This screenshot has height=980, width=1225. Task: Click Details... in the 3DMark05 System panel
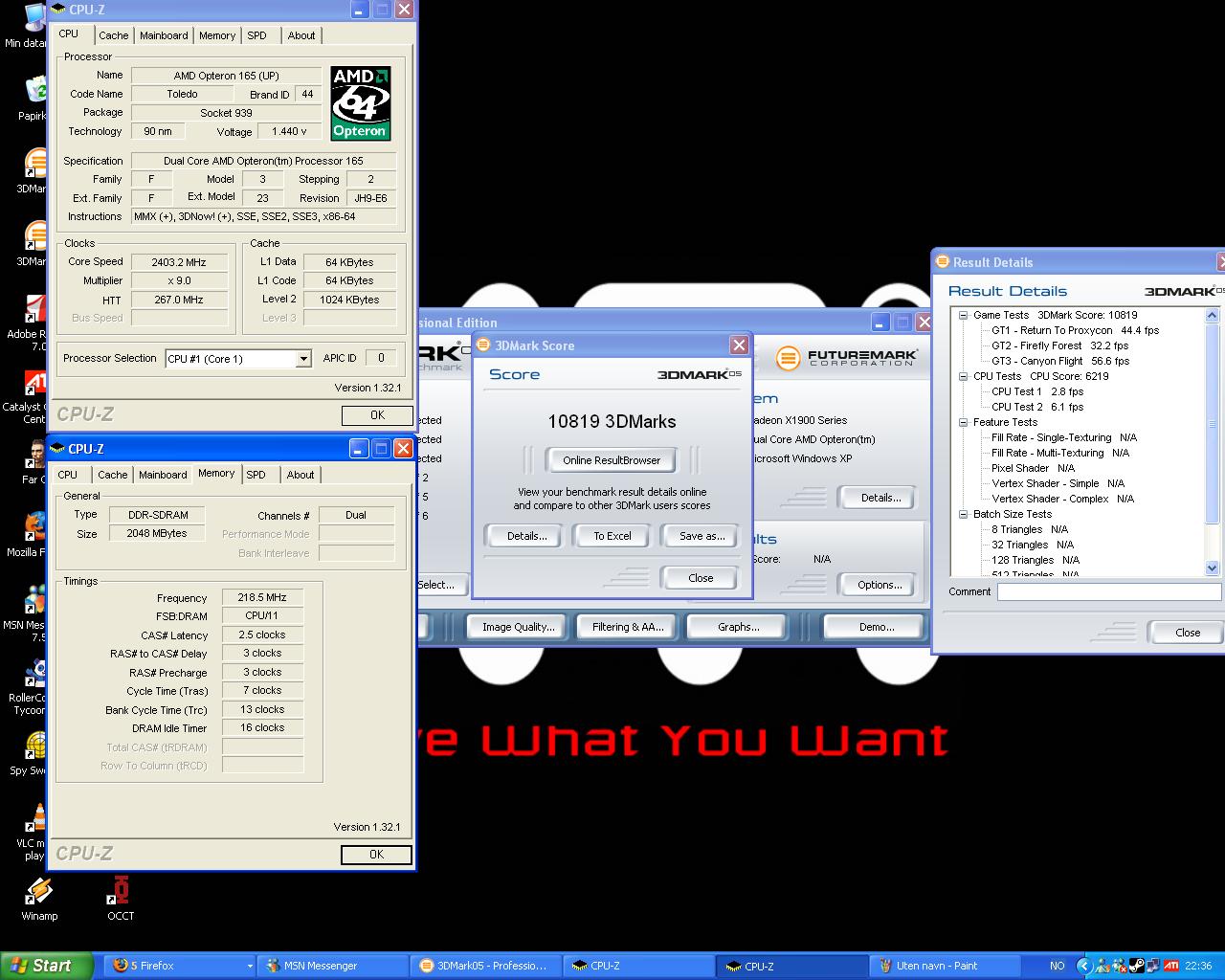[880, 498]
